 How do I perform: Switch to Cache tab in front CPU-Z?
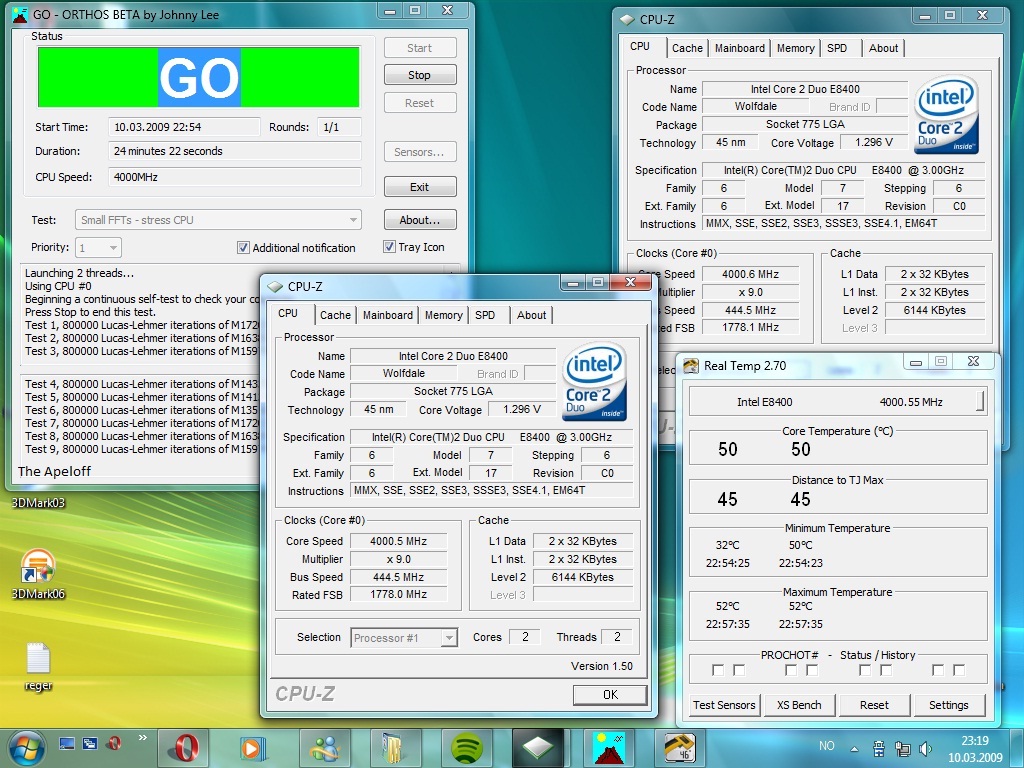[x=335, y=315]
